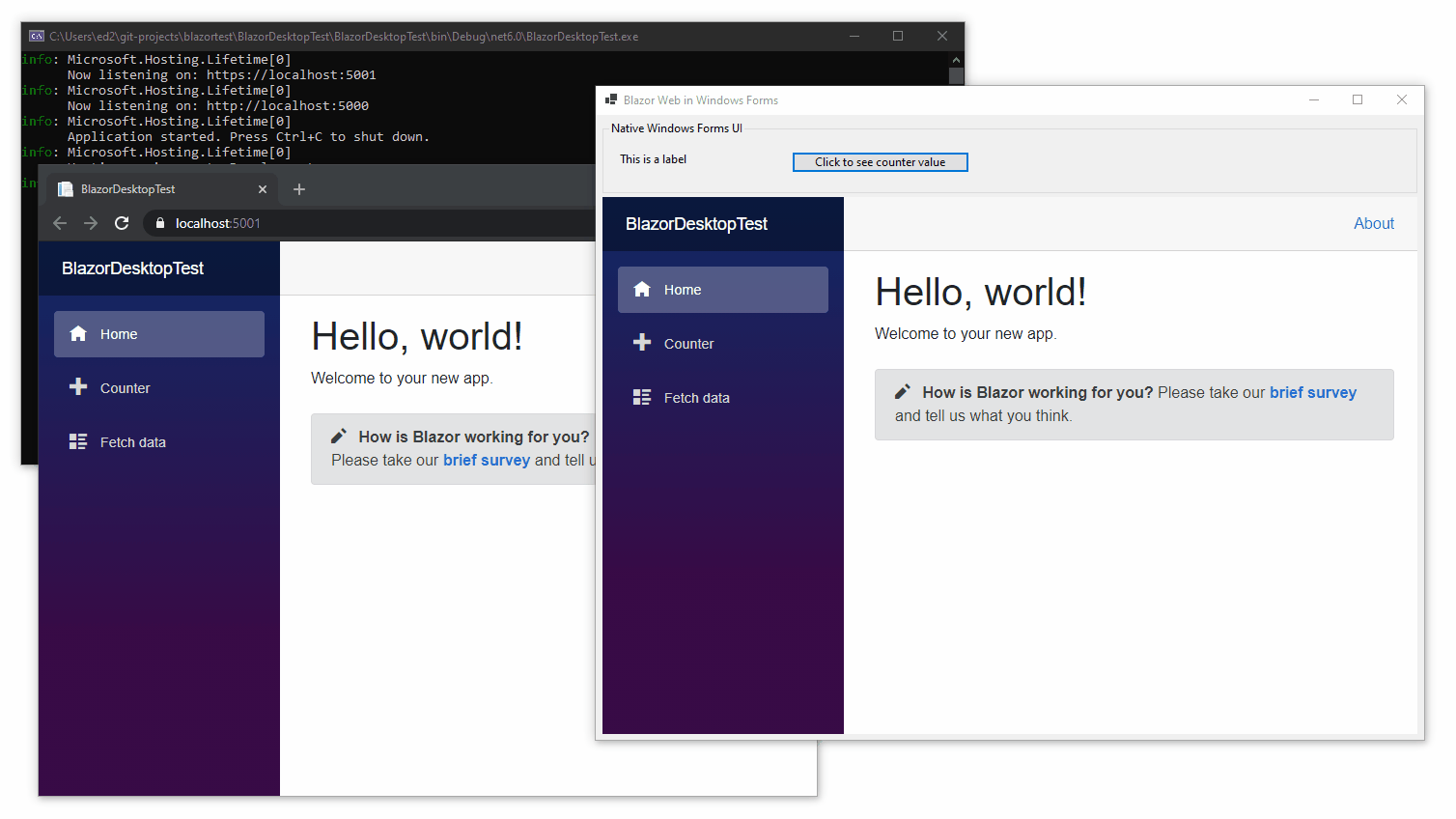
Task: Click the pencil icon in Windows Forms survey box
Action: point(903,391)
